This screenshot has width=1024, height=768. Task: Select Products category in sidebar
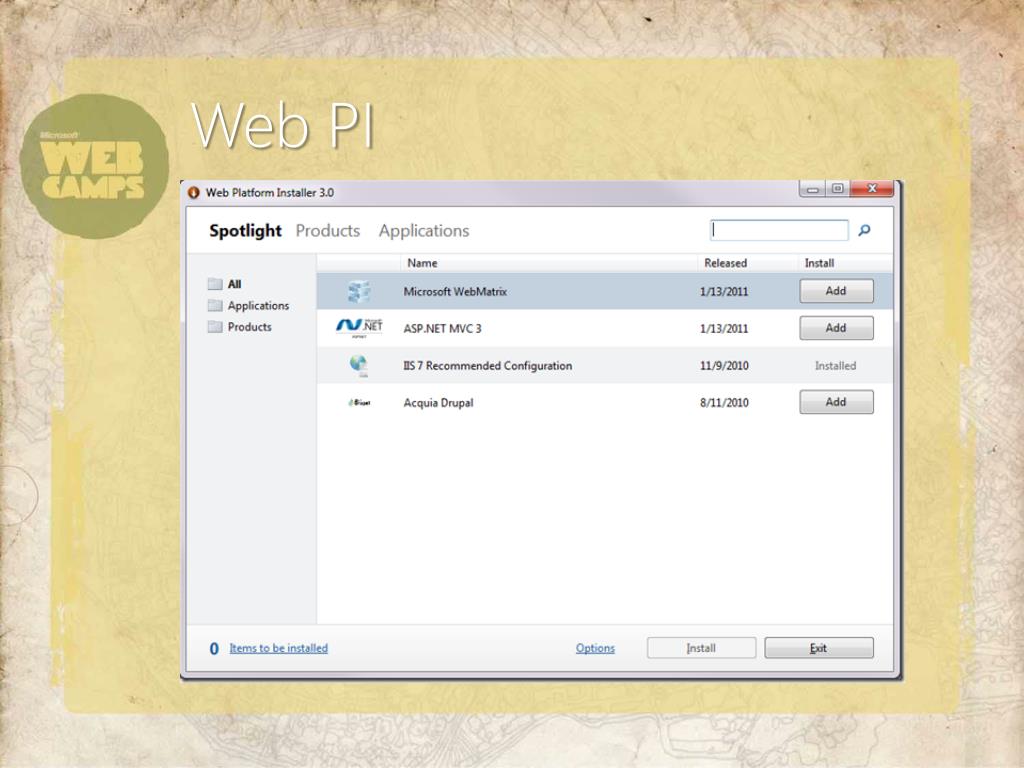point(249,327)
